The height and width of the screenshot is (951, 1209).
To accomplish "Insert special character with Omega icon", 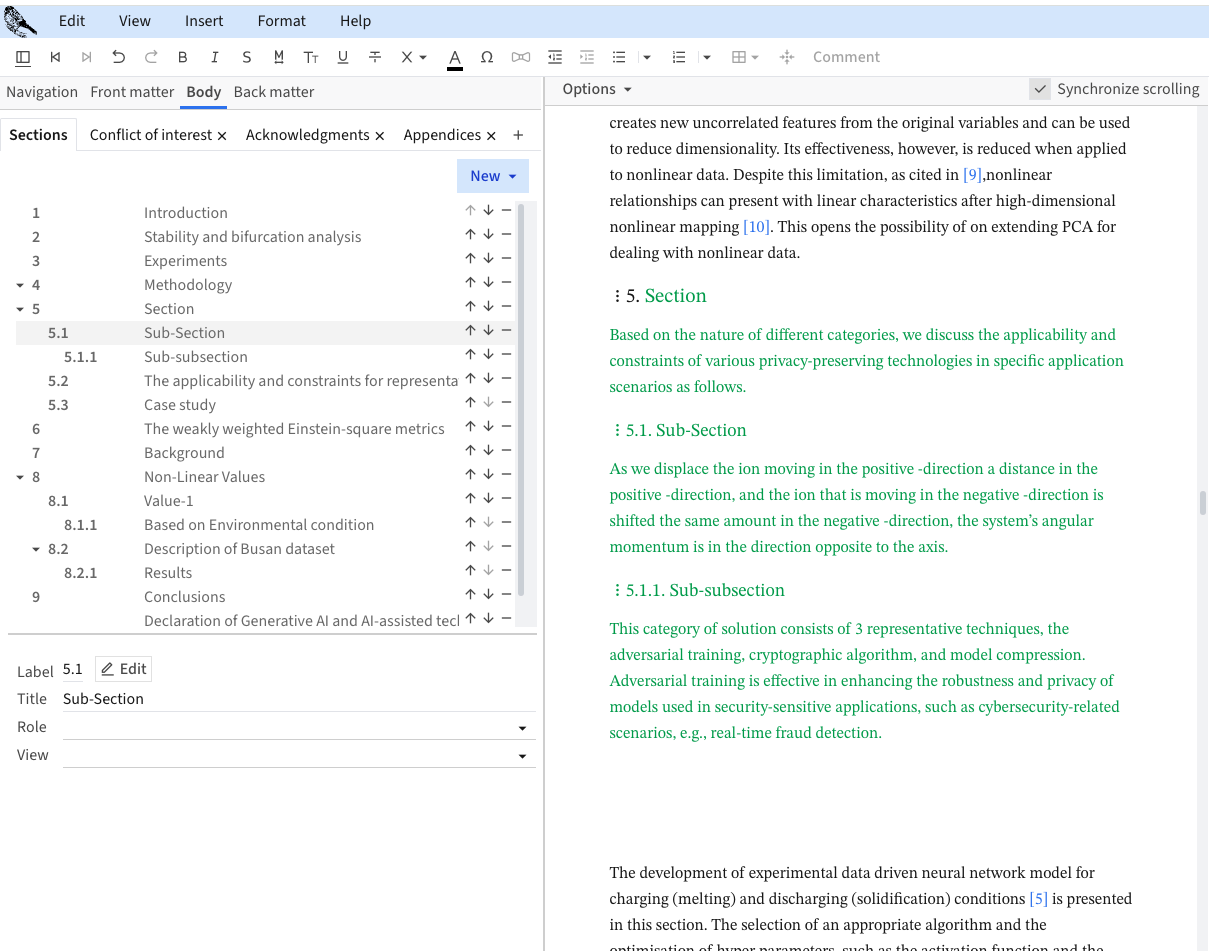I will tap(487, 57).
